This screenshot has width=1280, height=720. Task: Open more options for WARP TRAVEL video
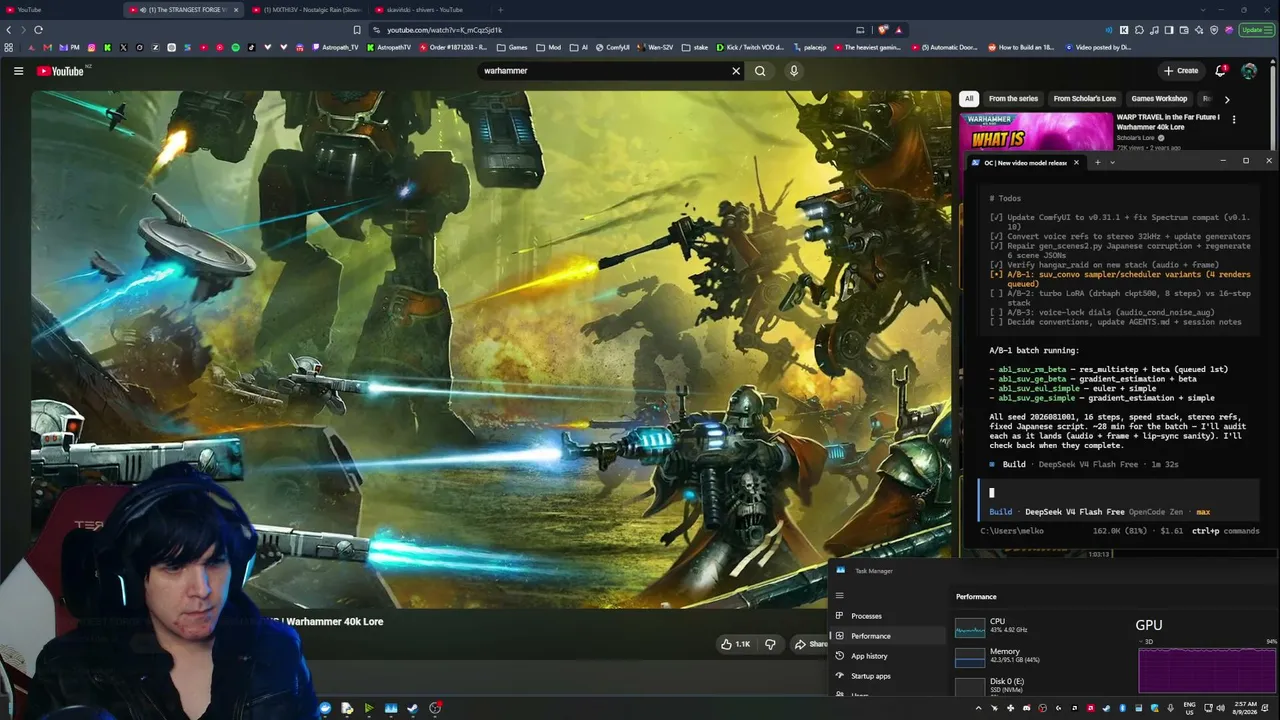click(x=1234, y=119)
